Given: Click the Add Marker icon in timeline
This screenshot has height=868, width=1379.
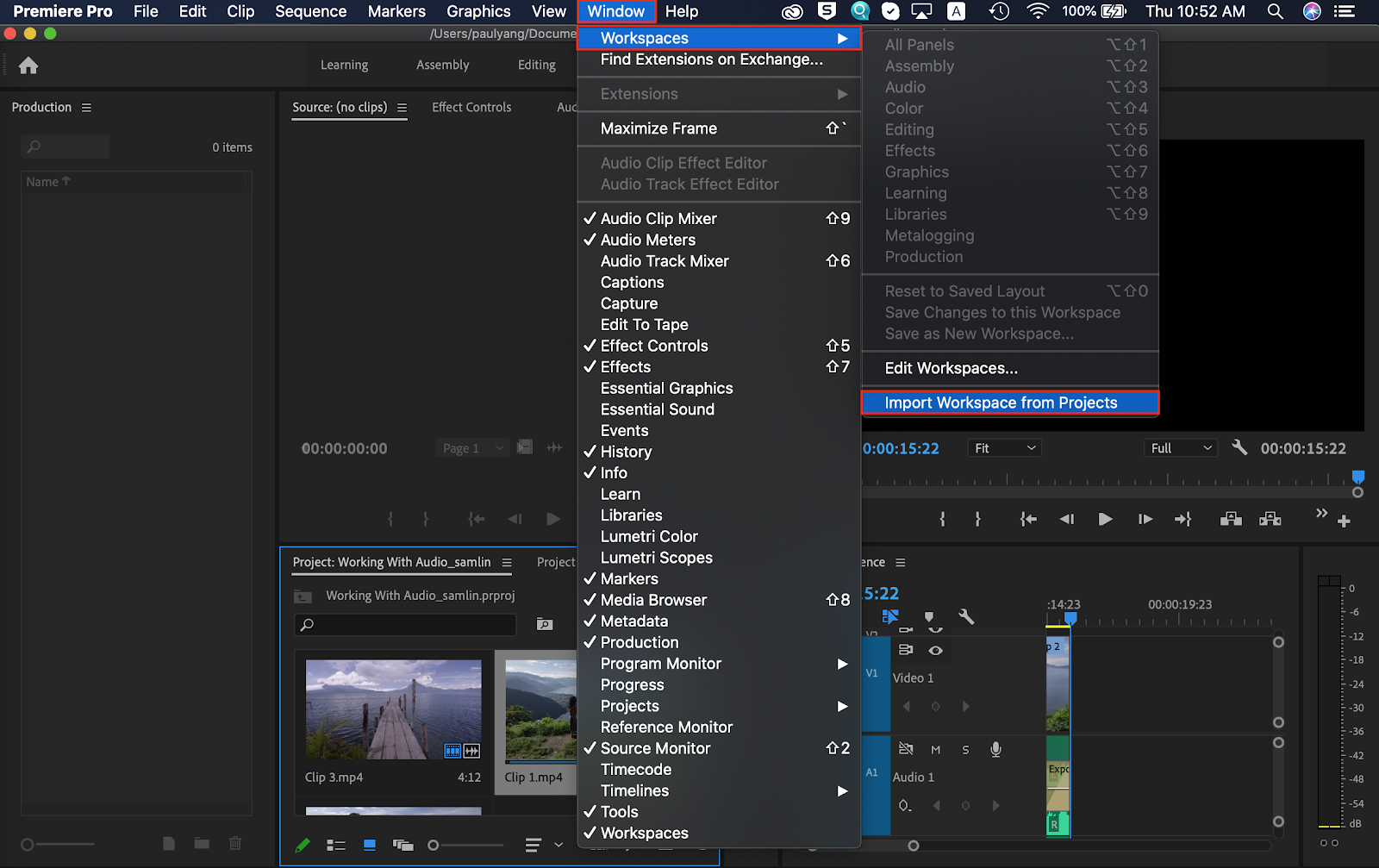Looking at the screenshot, I should [x=929, y=616].
